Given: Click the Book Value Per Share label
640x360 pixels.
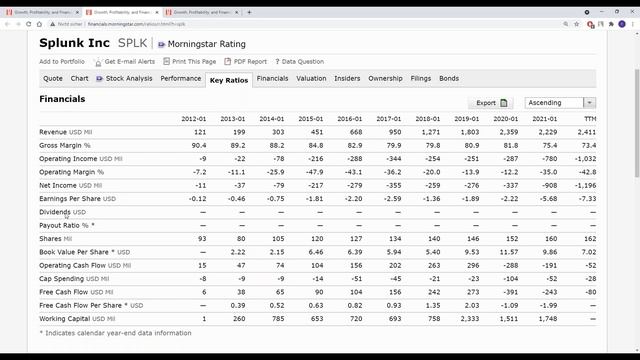Looking at the screenshot, I should coord(84,252).
